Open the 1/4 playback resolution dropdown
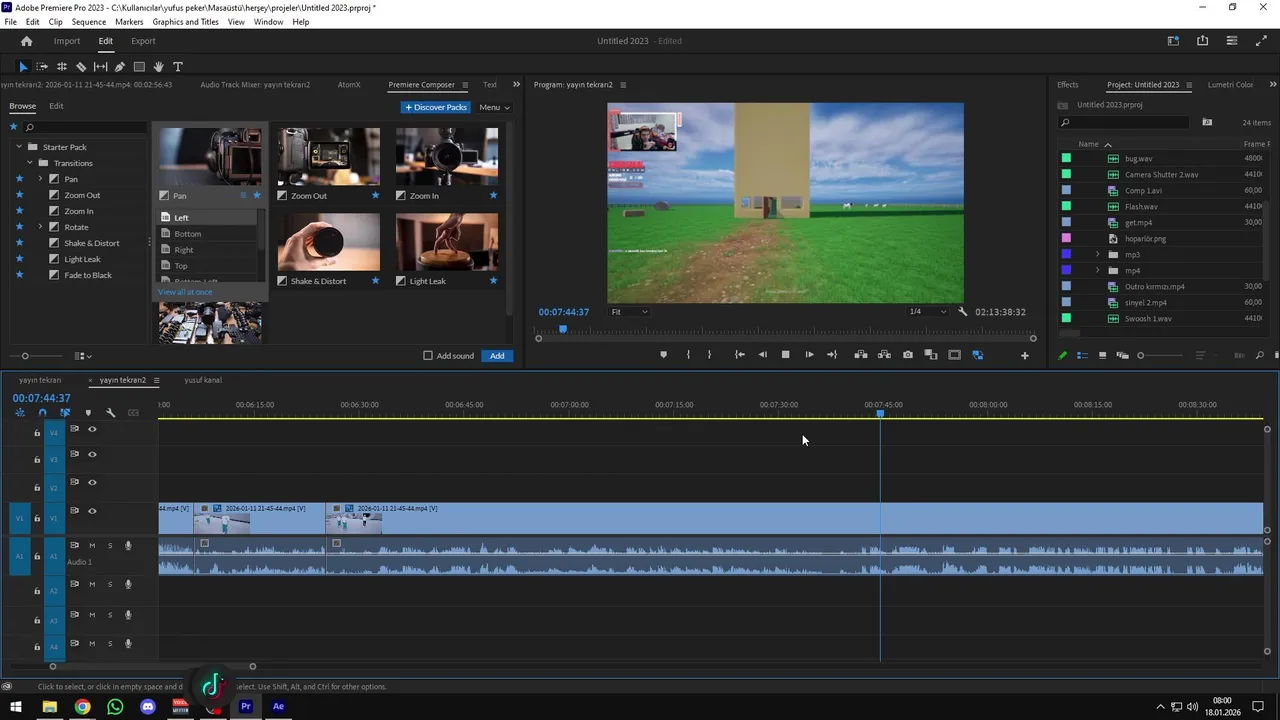This screenshot has height=720, width=1280. click(x=926, y=312)
